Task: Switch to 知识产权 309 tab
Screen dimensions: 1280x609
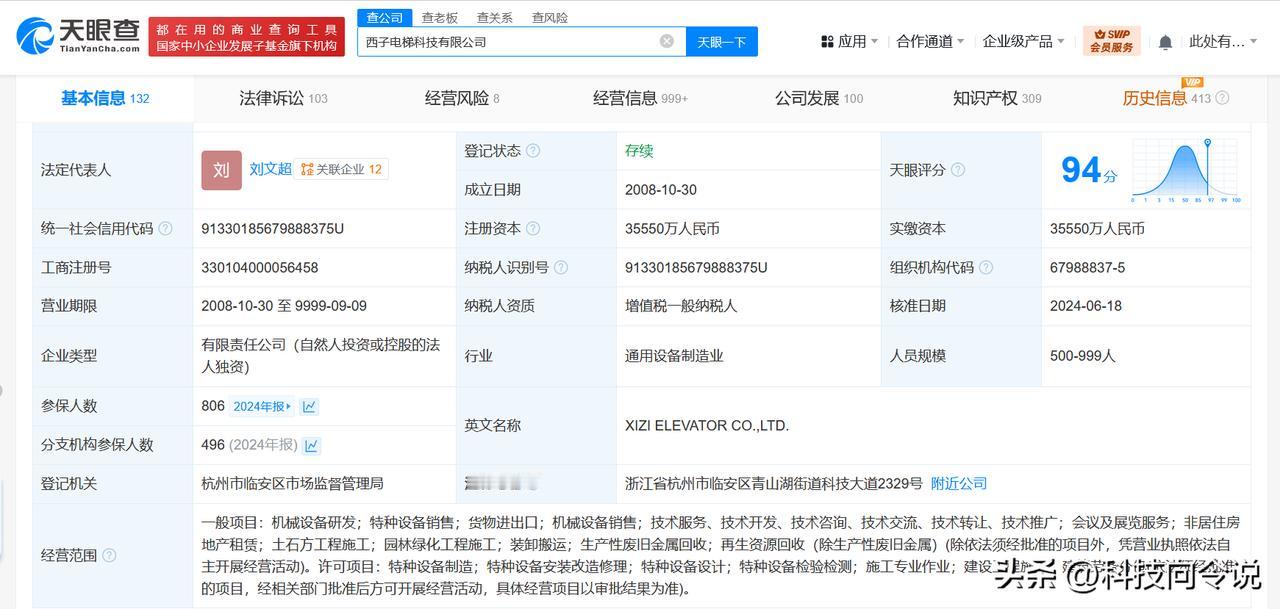Action: [x=997, y=98]
